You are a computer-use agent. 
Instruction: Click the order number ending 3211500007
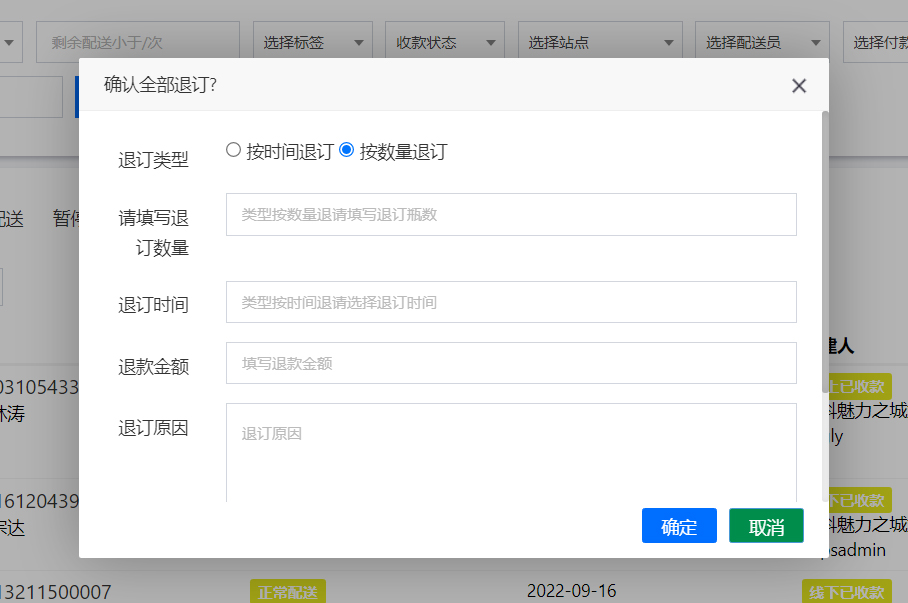pos(55,592)
